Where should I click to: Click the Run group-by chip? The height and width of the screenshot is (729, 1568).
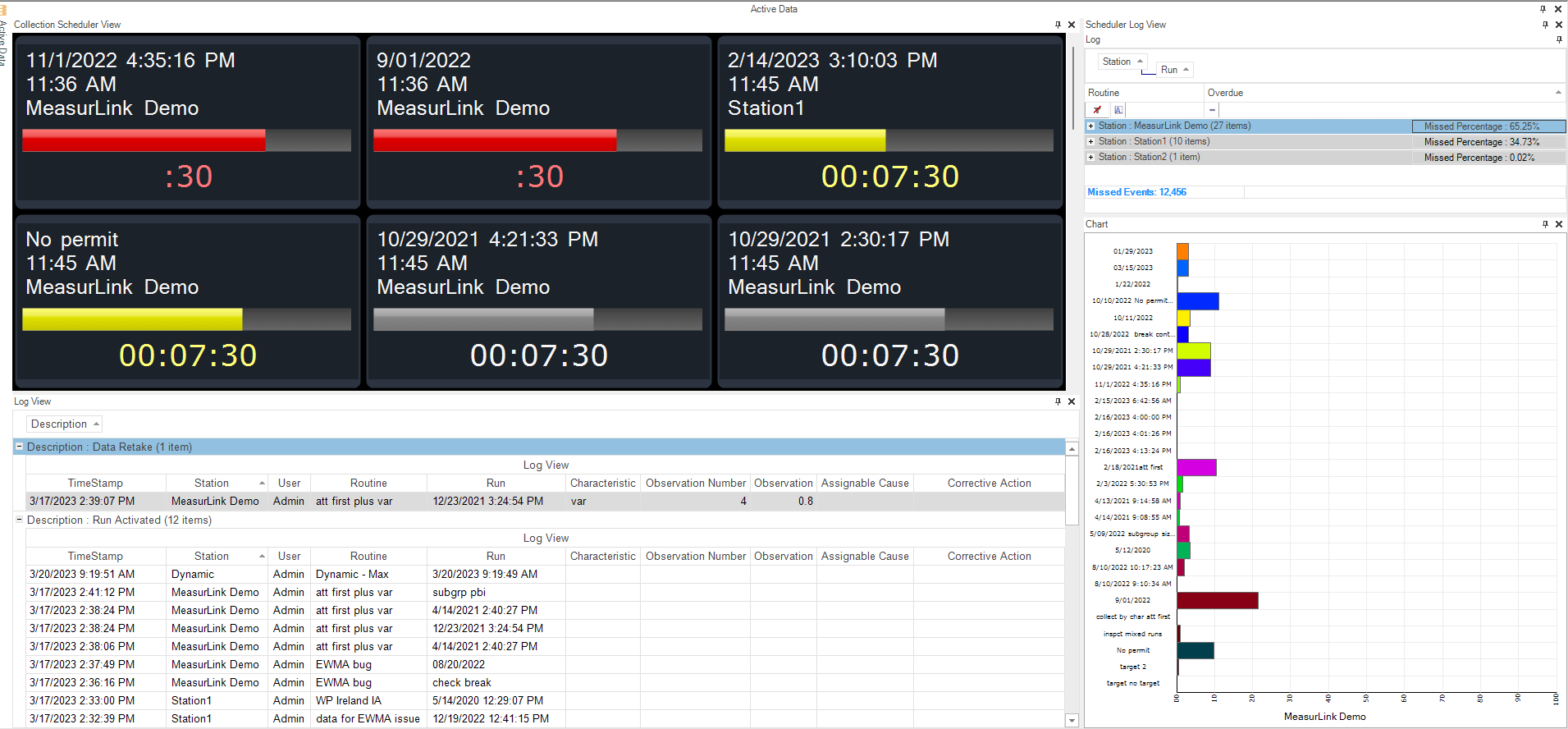pos(1175,70)
